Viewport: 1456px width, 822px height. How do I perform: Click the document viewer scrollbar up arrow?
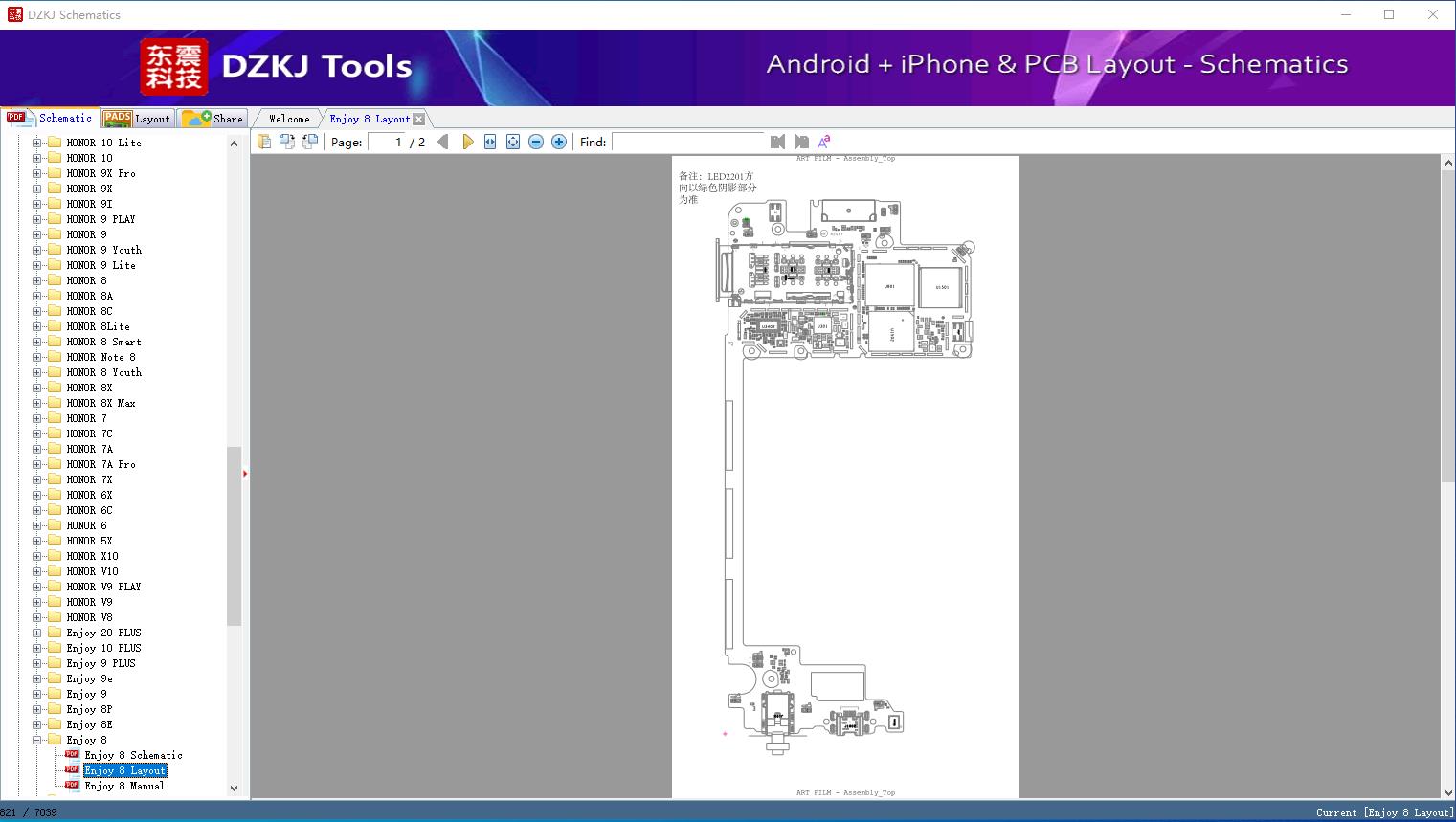coord(1448,164)
